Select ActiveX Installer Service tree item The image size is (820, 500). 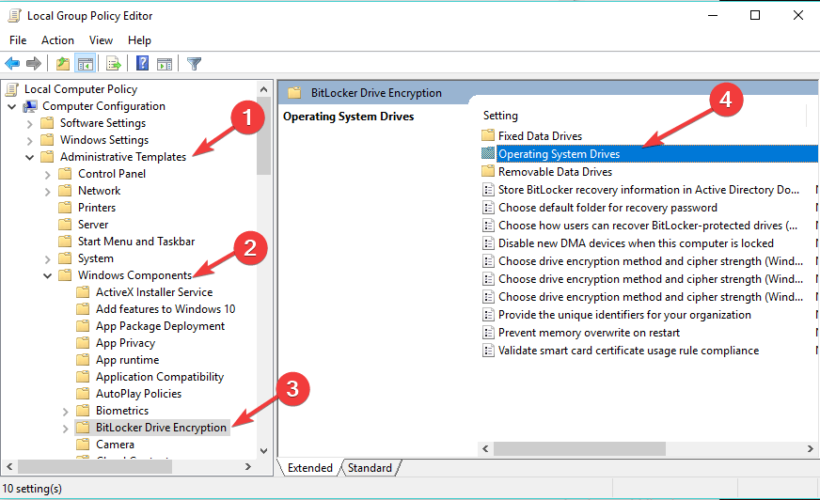154,292
